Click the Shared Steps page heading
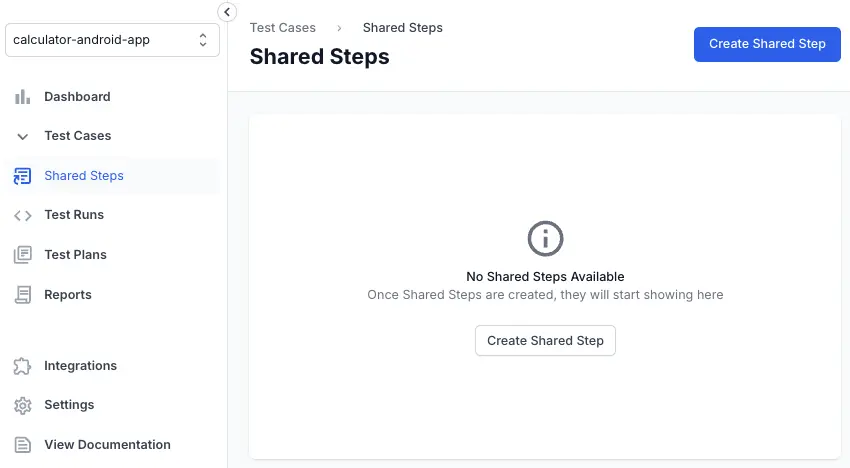Viewport: 850px width, 468px height. [x=319, y=56]
